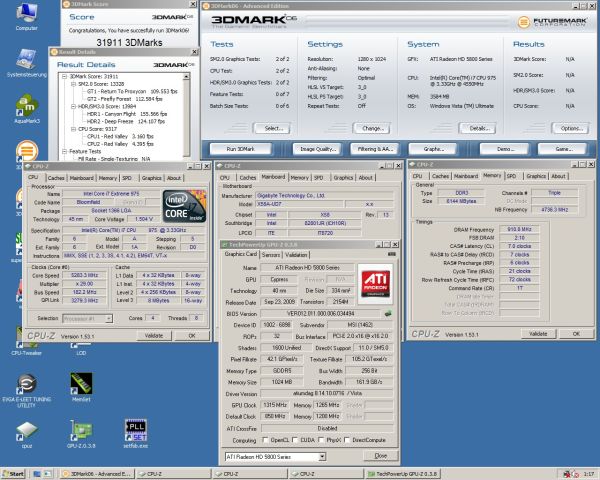Switch to Sensors tab in GPU-Z
600x480 pixels.
coord(271,255)
